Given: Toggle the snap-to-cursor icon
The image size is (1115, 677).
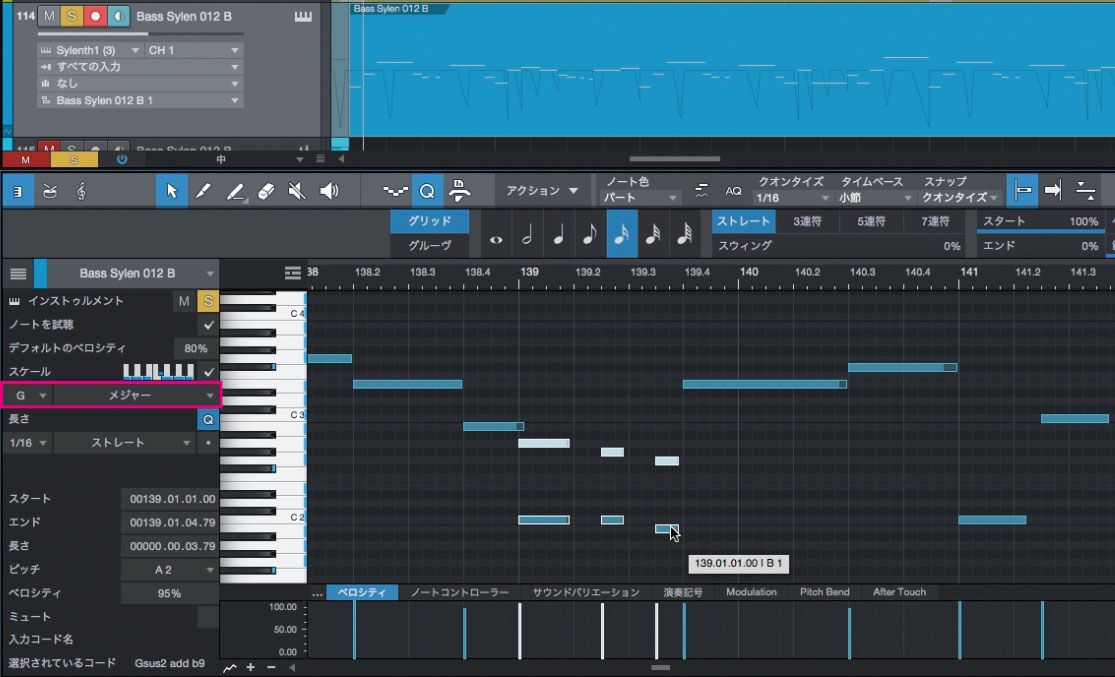Looking at the screenshot, I should [x=1023, y=191].
